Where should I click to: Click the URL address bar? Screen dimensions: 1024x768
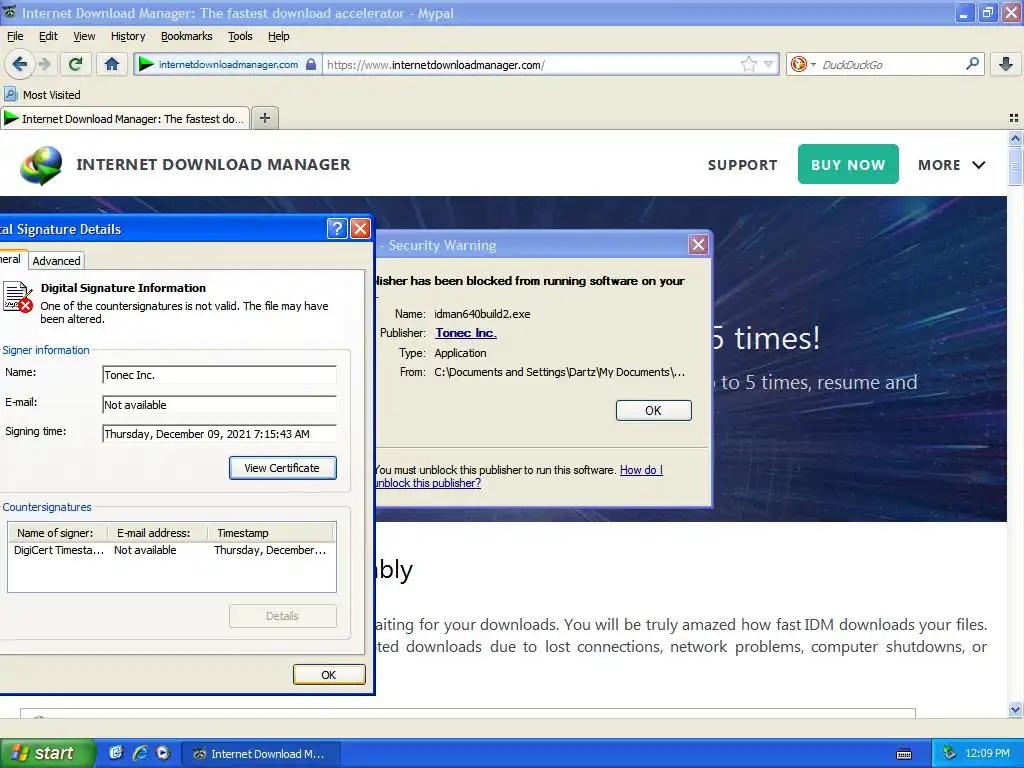pyautogui.click(x=530, y=65)
